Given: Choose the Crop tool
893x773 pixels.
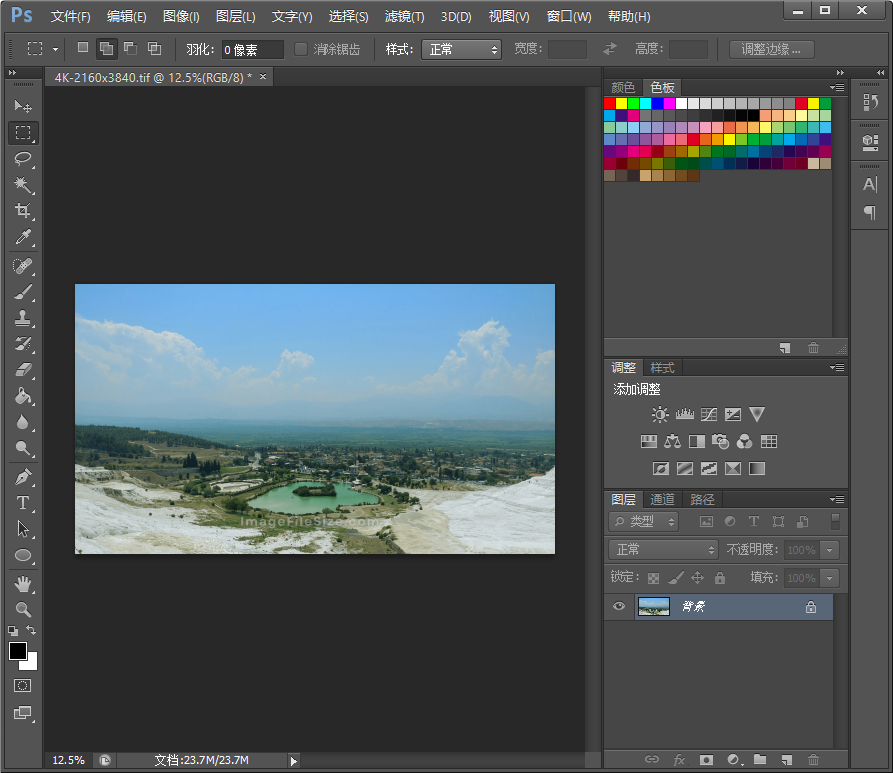Looking at the screenshot, I should pos(23,211).
